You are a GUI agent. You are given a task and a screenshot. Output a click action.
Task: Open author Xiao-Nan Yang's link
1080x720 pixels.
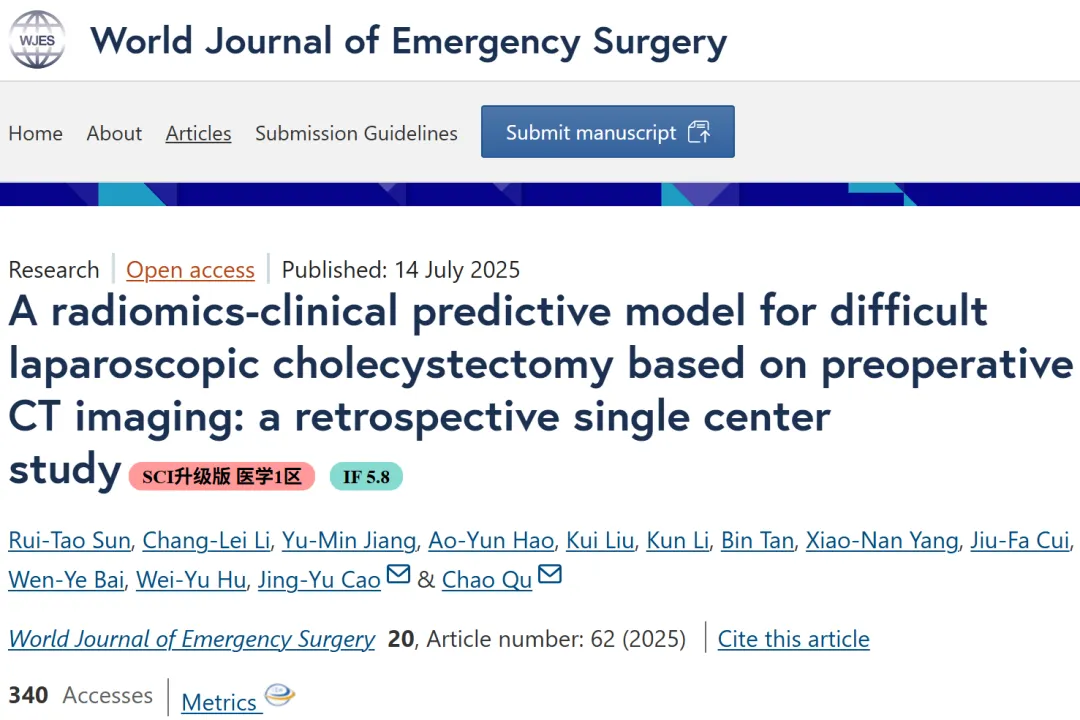tap(882, 540)
